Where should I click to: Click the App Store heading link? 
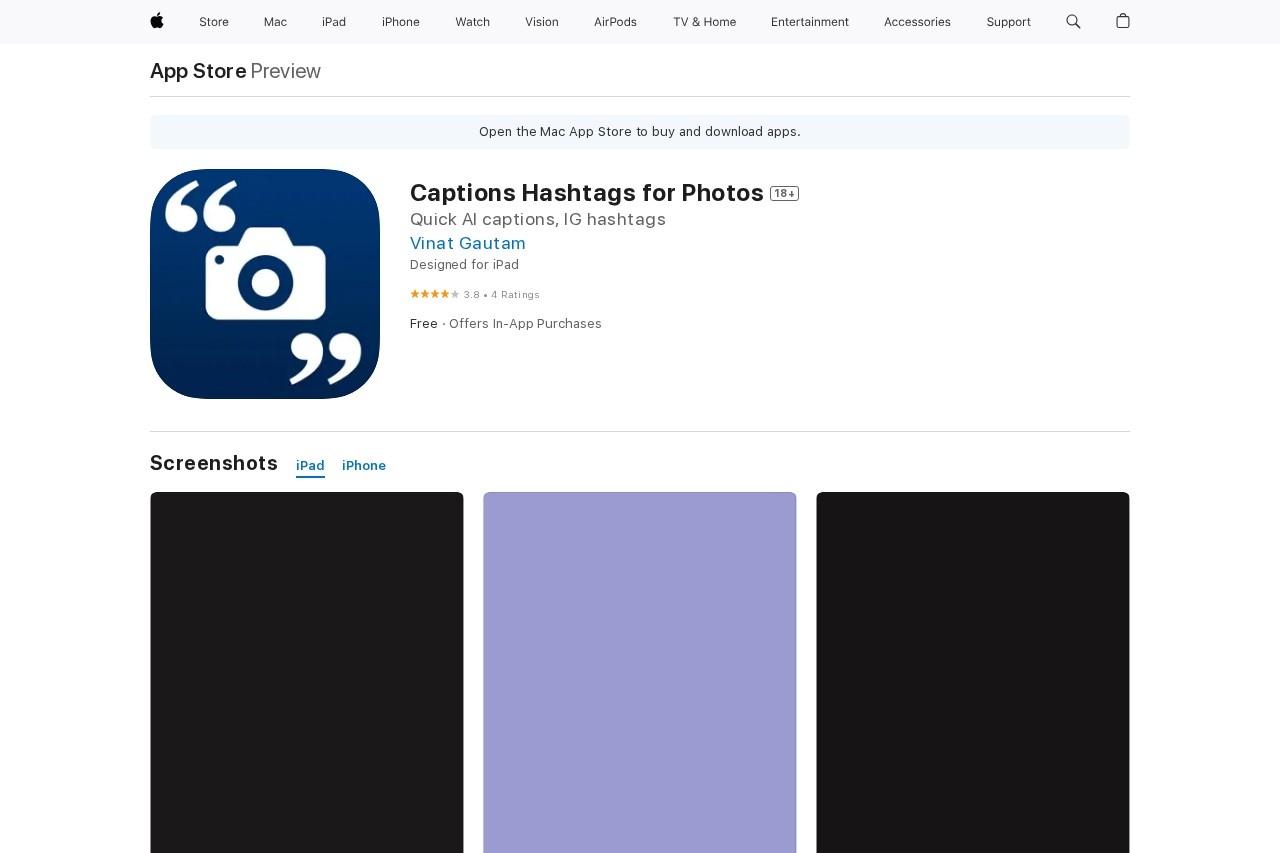click(x=198, y=71)
